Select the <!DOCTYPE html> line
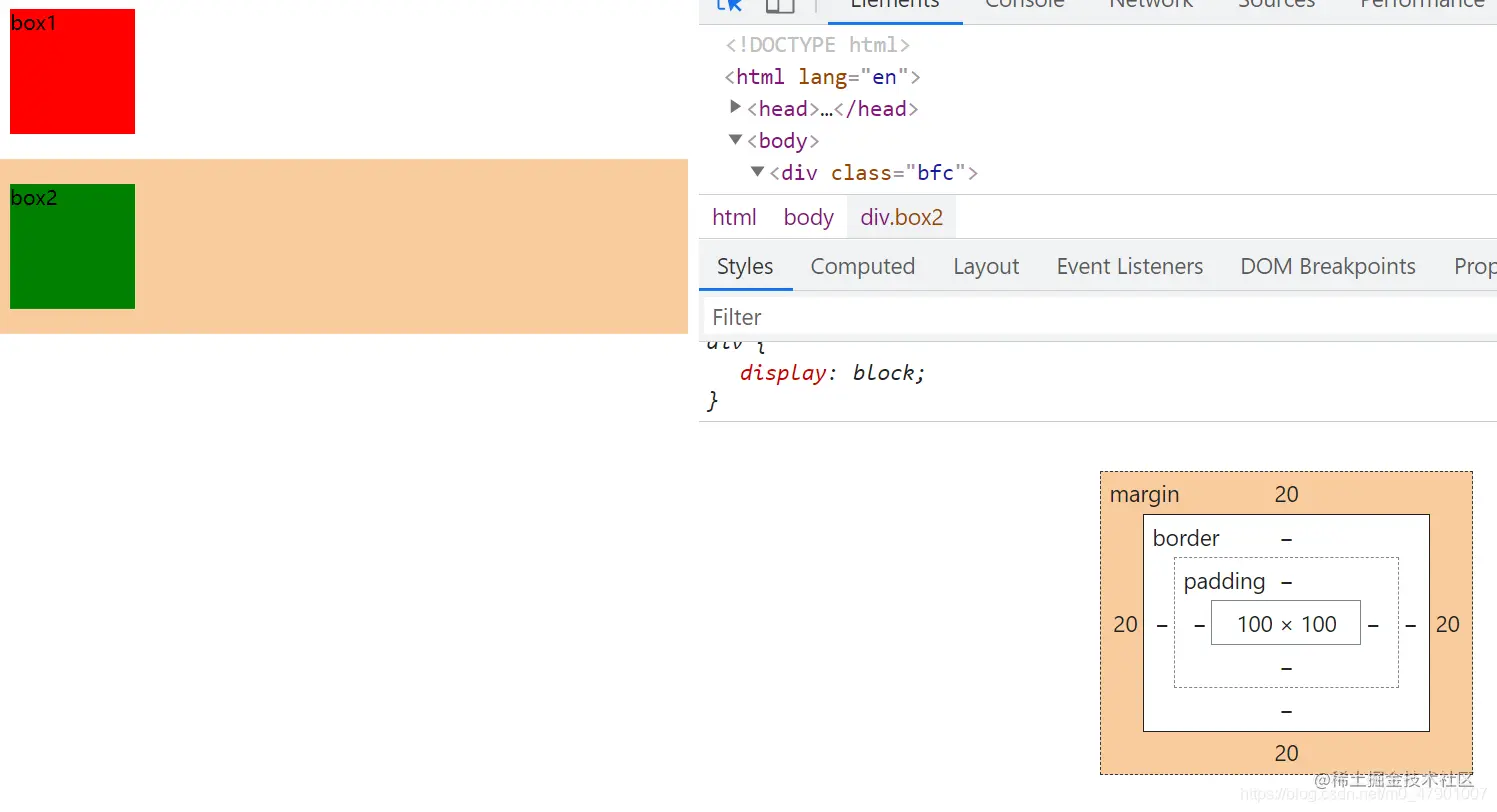1497x812 pixels. pos(818,45)
